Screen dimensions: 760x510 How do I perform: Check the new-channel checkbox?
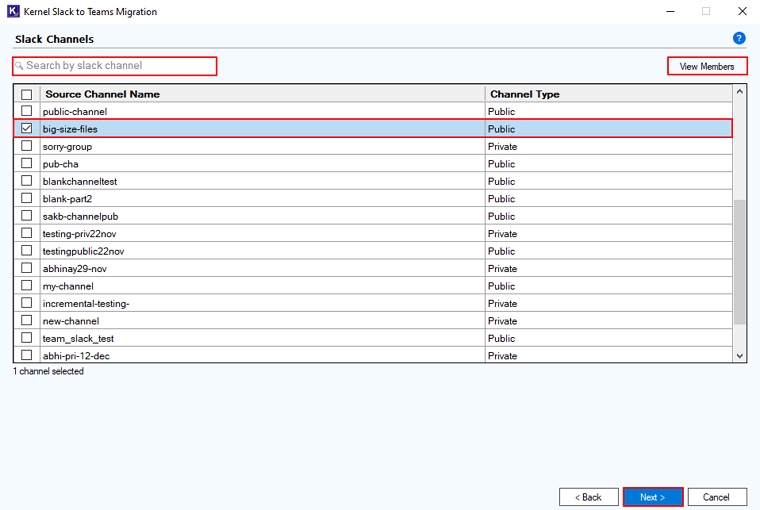[x=27, y=320]
